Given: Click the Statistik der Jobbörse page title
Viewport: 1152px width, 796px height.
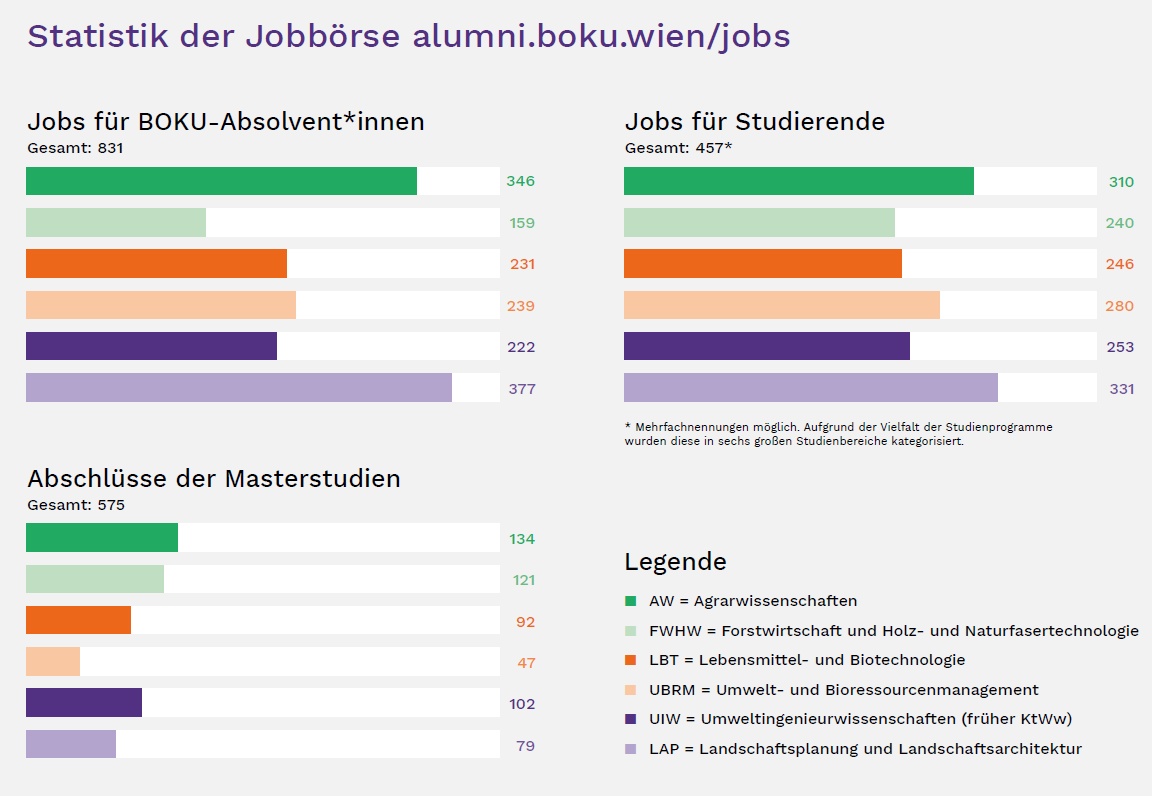Looking at the screenshot, I should [x=408, y=36].
